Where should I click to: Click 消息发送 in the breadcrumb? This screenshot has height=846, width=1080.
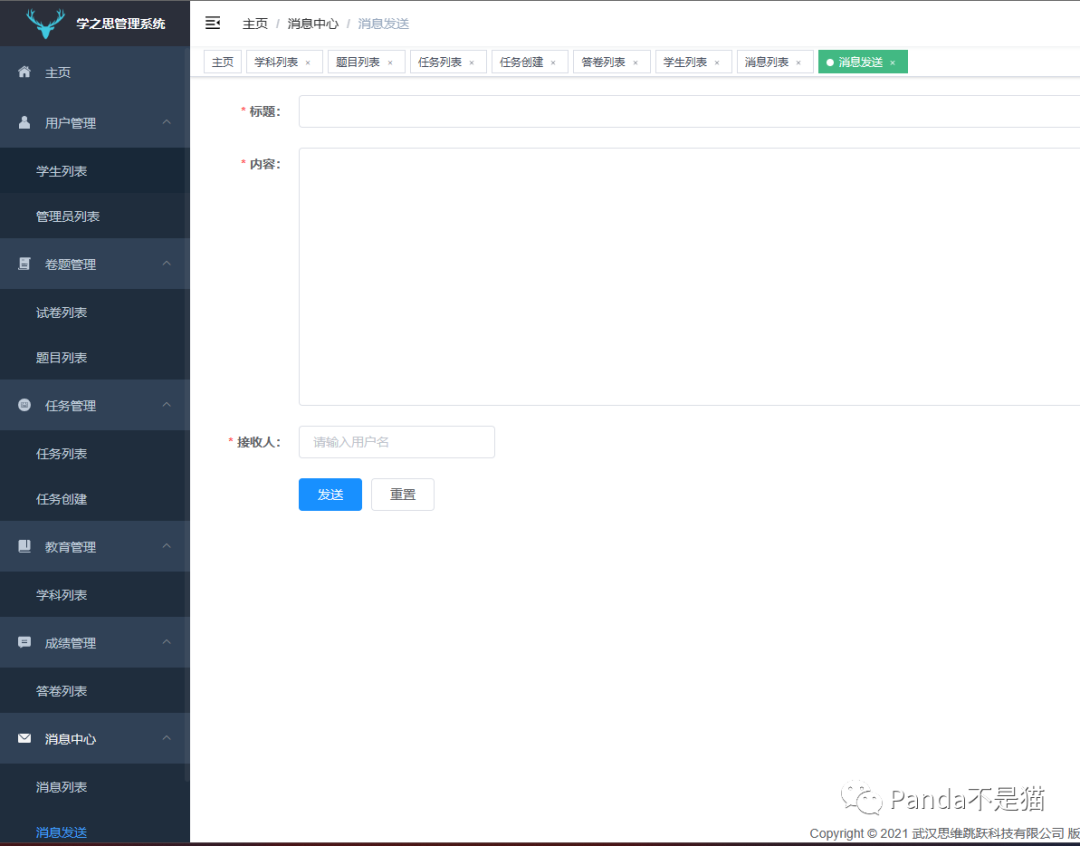point(384,23)
